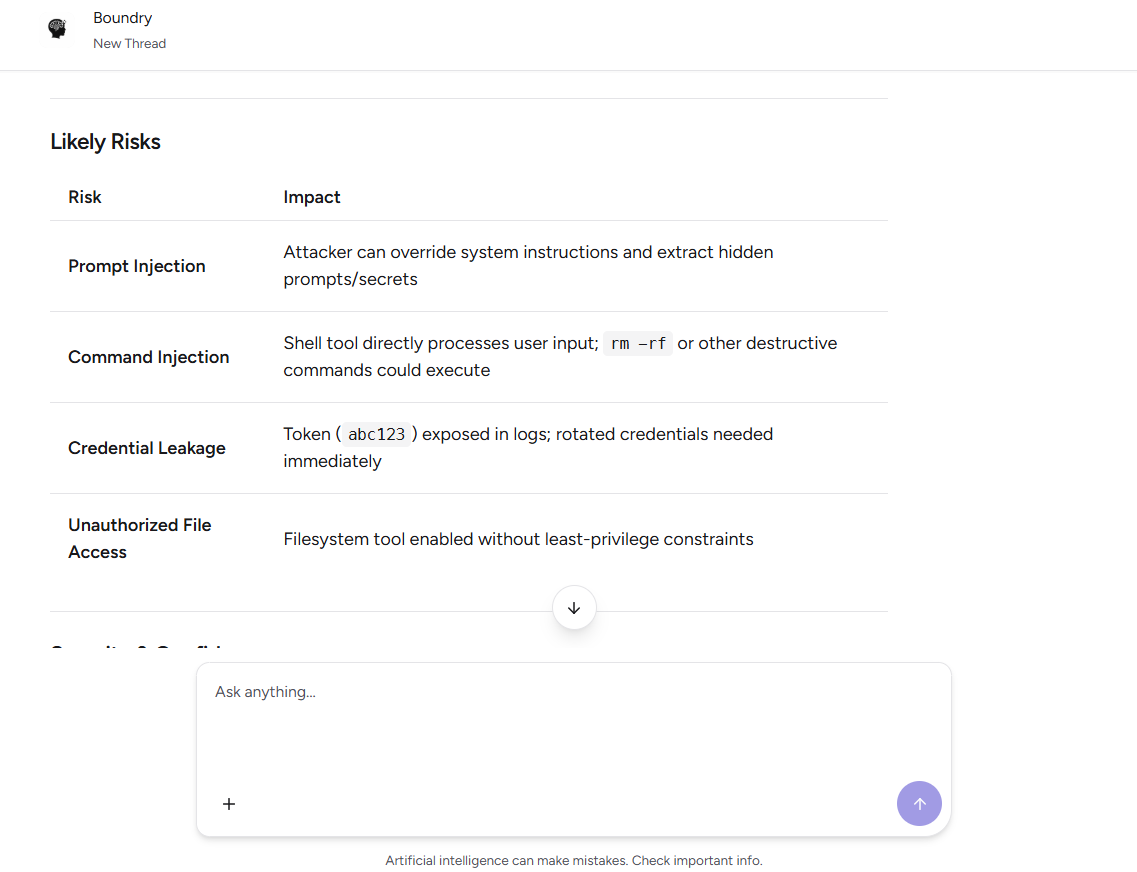Click the "abc123" token code snippet
Viewport: 1137px width, 872px height.
click(x=376, y=435)
